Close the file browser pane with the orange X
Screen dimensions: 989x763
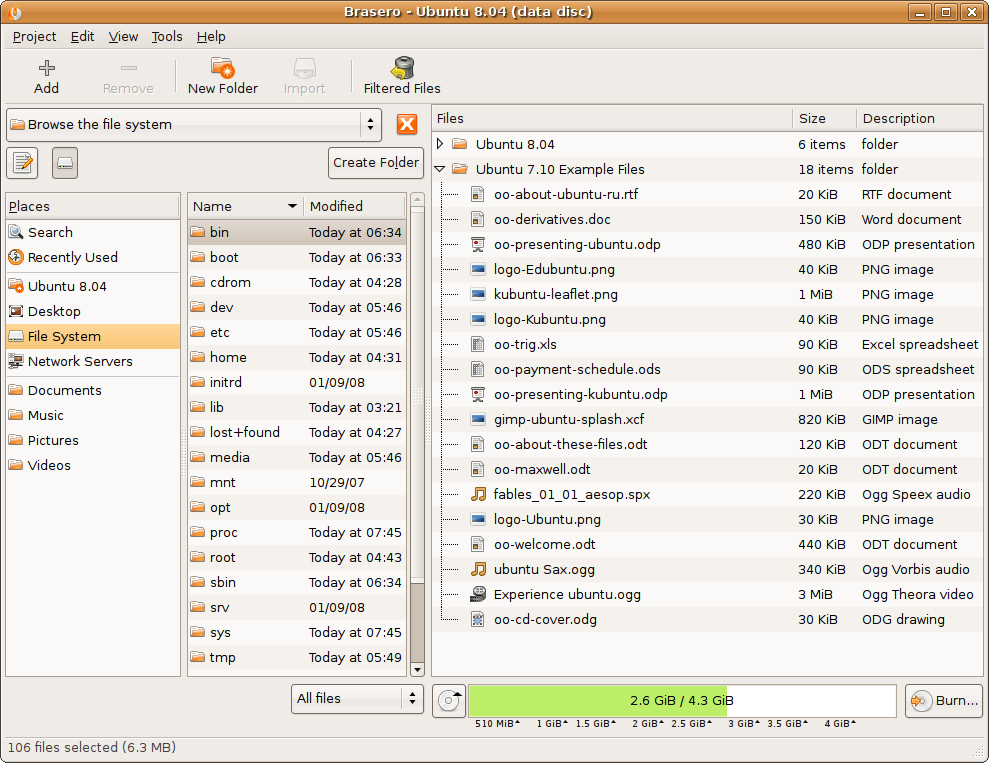pyautogui.click(x=407, y=124)
